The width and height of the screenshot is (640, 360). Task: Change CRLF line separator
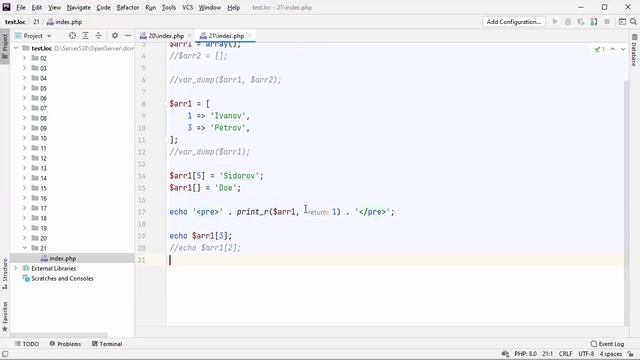point(566,354)
